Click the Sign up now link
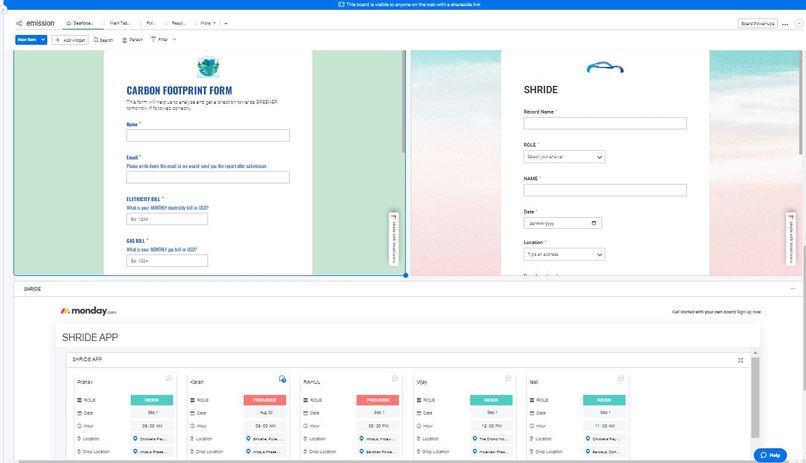 (748, 312)
